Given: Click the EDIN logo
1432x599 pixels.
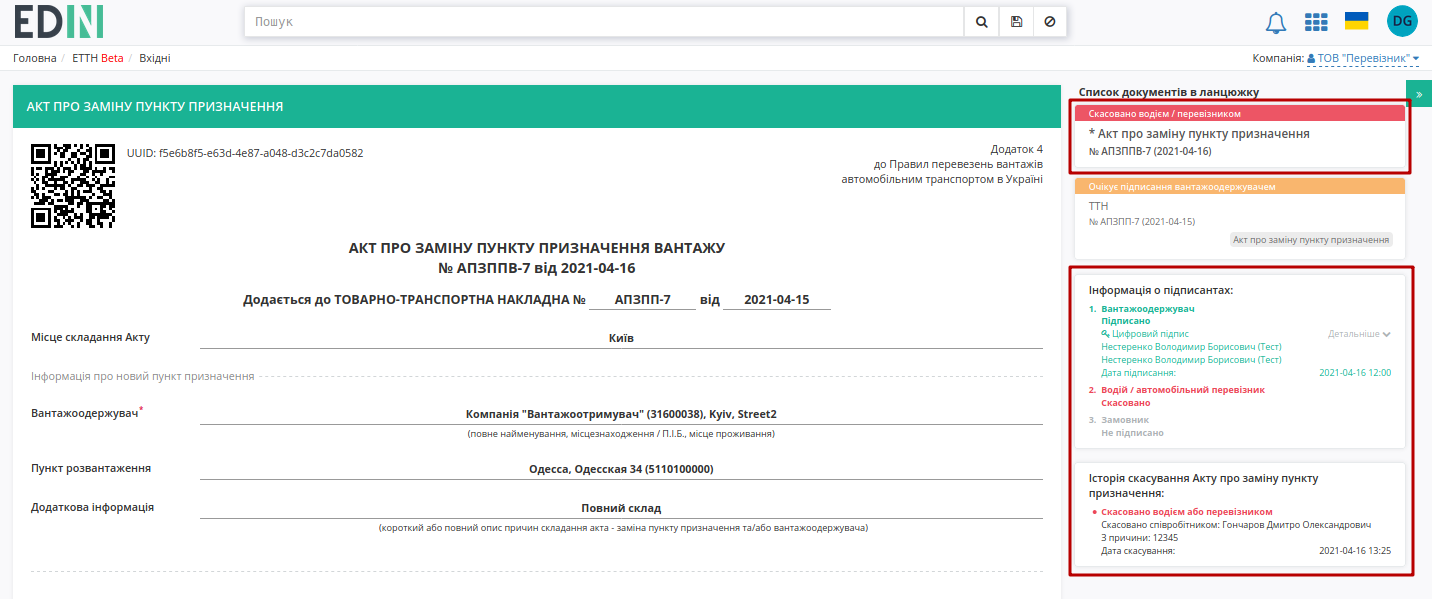Looking at the screenshot, I should tap(58, 22).
